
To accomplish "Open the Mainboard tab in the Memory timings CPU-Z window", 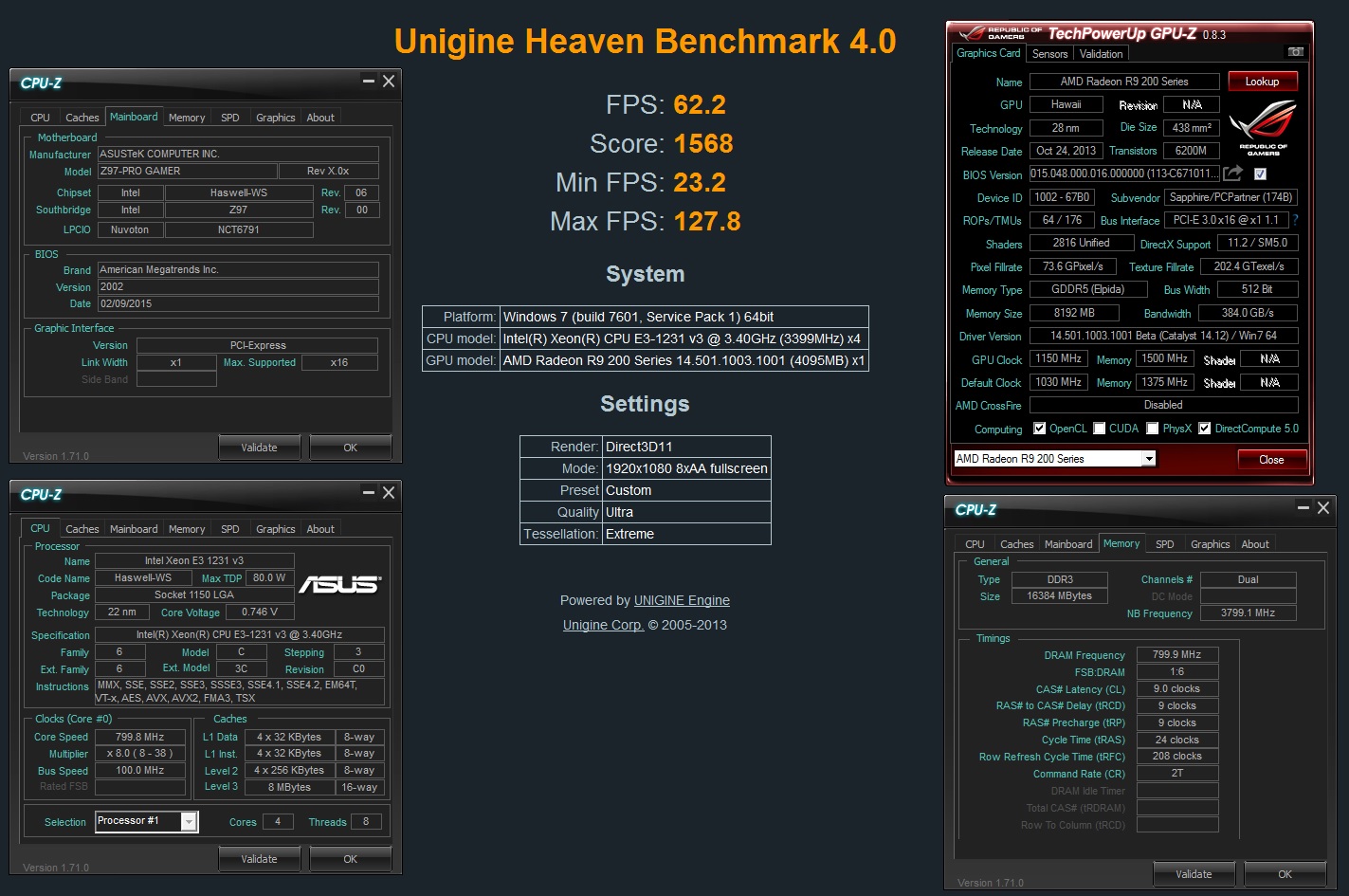I will 1068,544.
